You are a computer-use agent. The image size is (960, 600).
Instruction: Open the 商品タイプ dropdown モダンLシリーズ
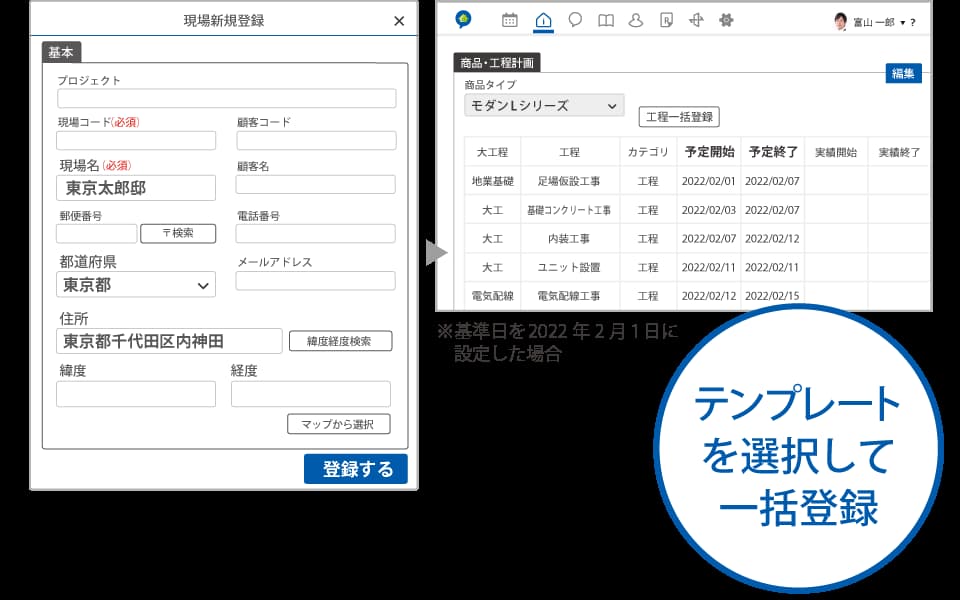click(x=544, y=105)
